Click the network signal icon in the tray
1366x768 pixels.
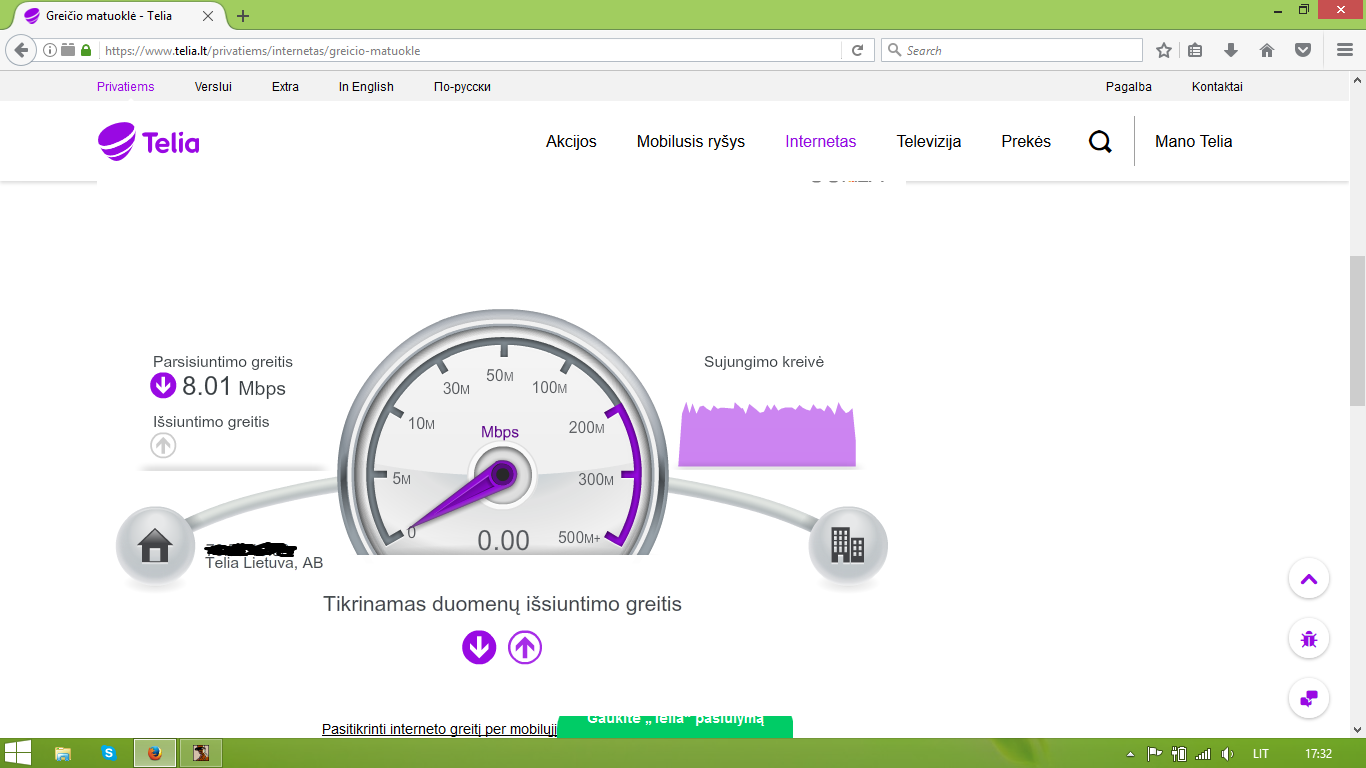[x=1203, y=754]
